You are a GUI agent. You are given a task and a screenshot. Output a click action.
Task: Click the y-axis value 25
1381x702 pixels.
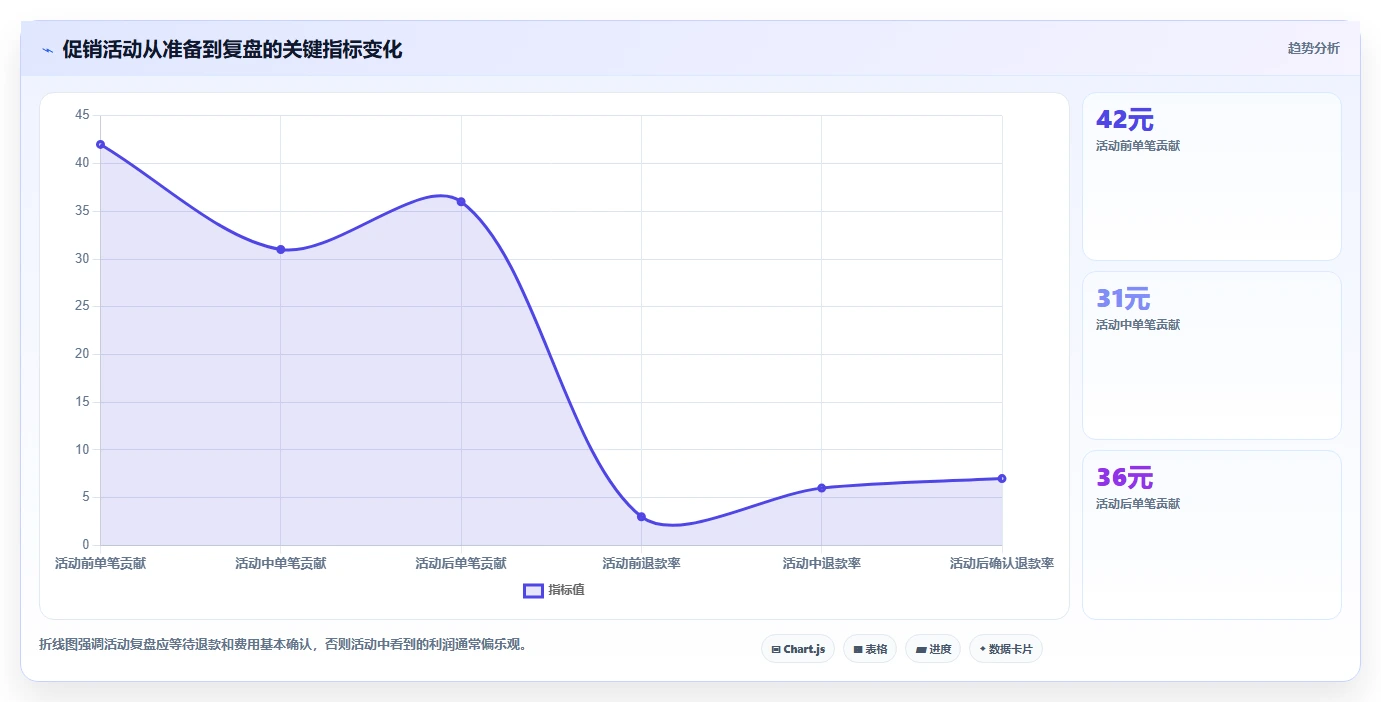tap(82, 306)
